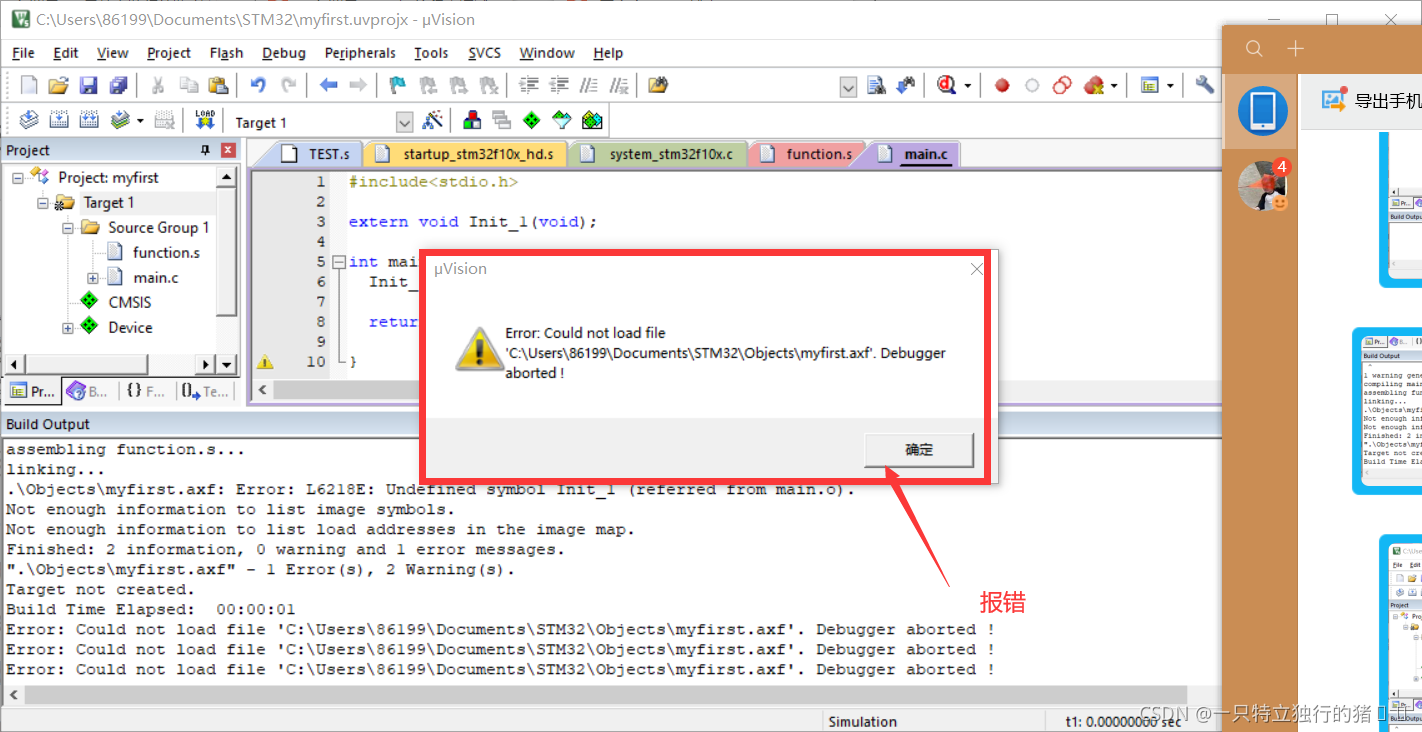This screenshot has width=1422, height=732.
Task: Click the phone icon in the side window
Action: [1262, 111]
